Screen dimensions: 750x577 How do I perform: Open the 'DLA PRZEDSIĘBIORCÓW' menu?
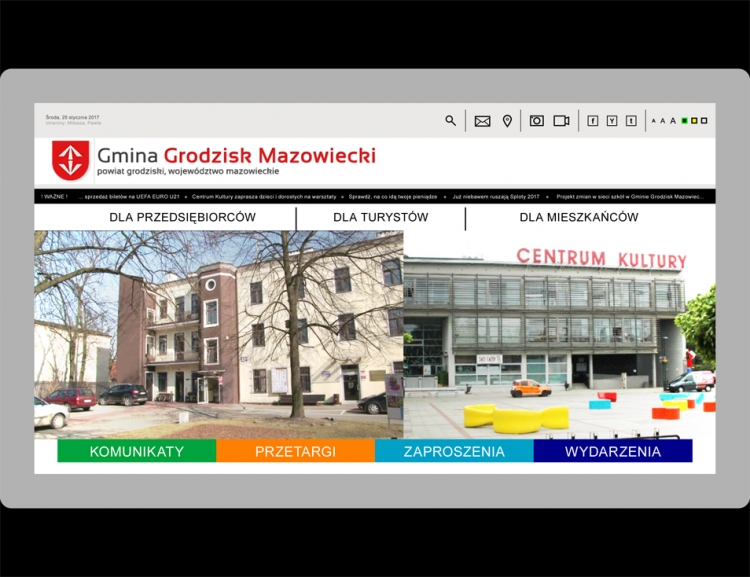182,217
